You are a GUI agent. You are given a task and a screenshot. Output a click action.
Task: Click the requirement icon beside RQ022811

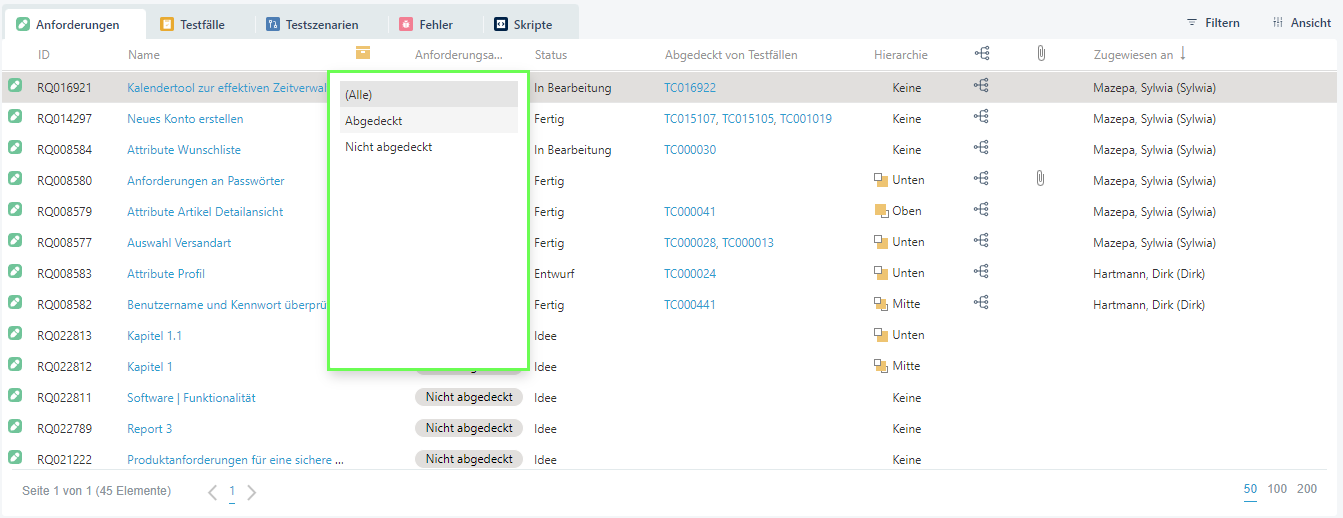15,397
